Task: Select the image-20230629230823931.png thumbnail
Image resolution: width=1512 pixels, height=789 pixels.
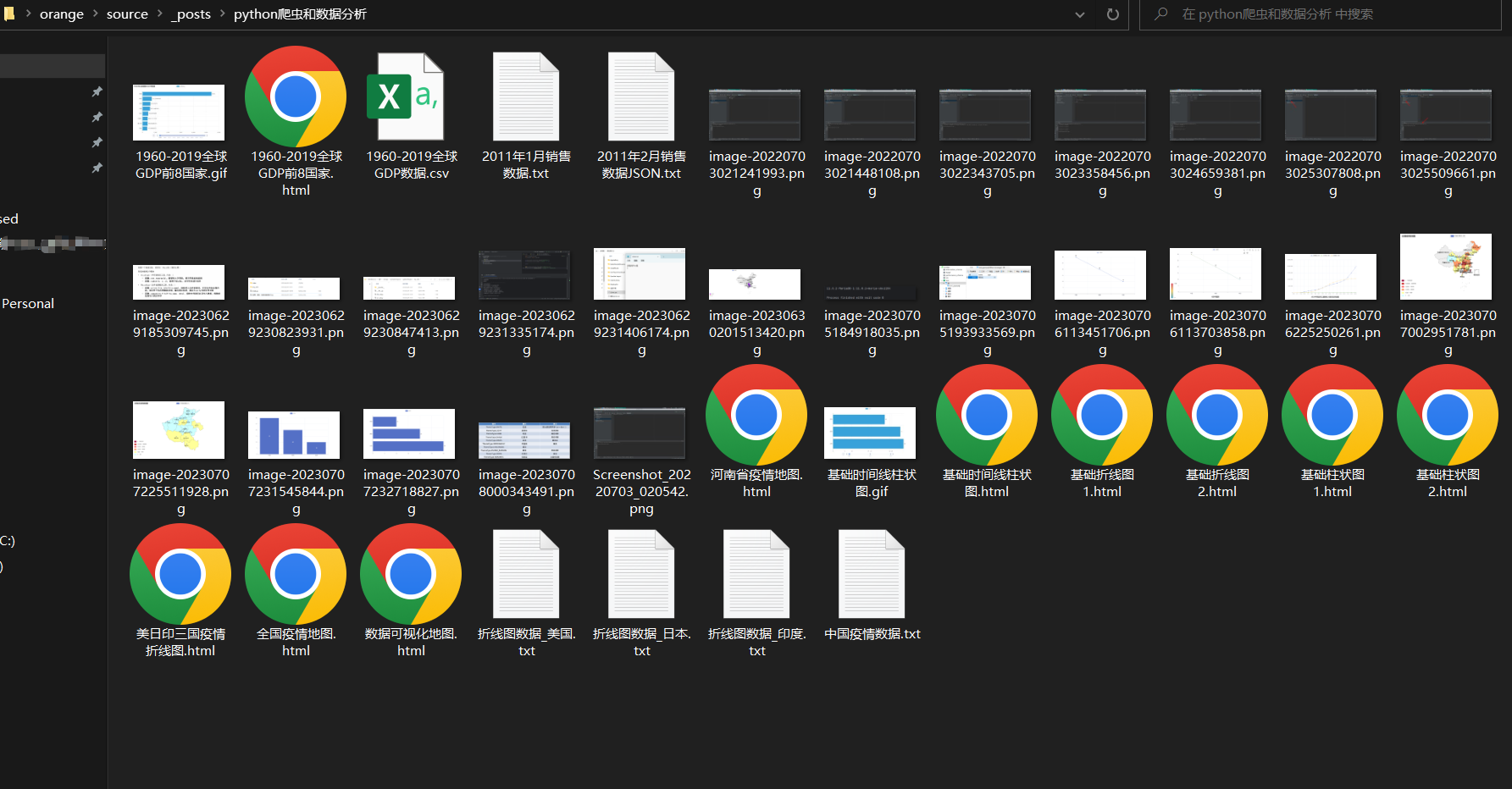Action: click(294, 289)
